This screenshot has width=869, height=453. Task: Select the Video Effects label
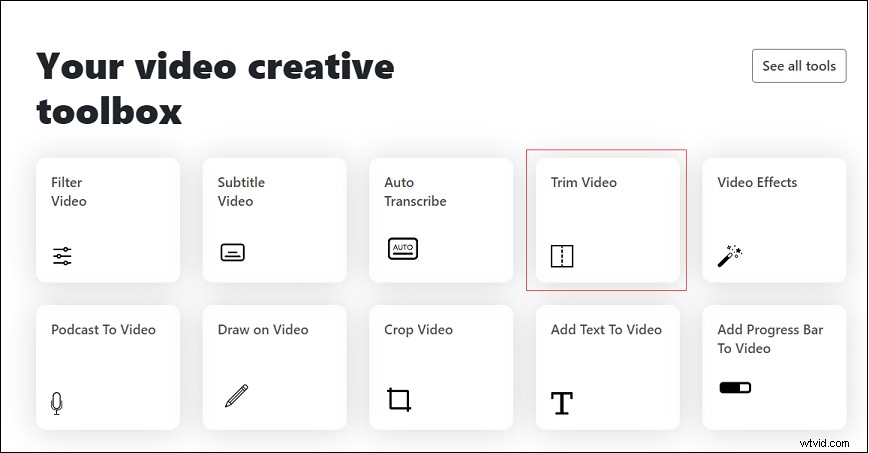point(757,182)
